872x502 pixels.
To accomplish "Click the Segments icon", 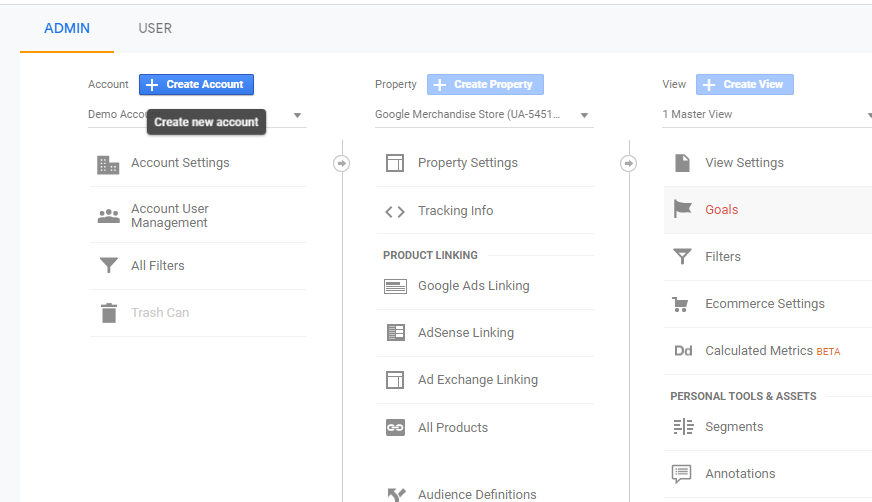I will [x=682, y=427].
